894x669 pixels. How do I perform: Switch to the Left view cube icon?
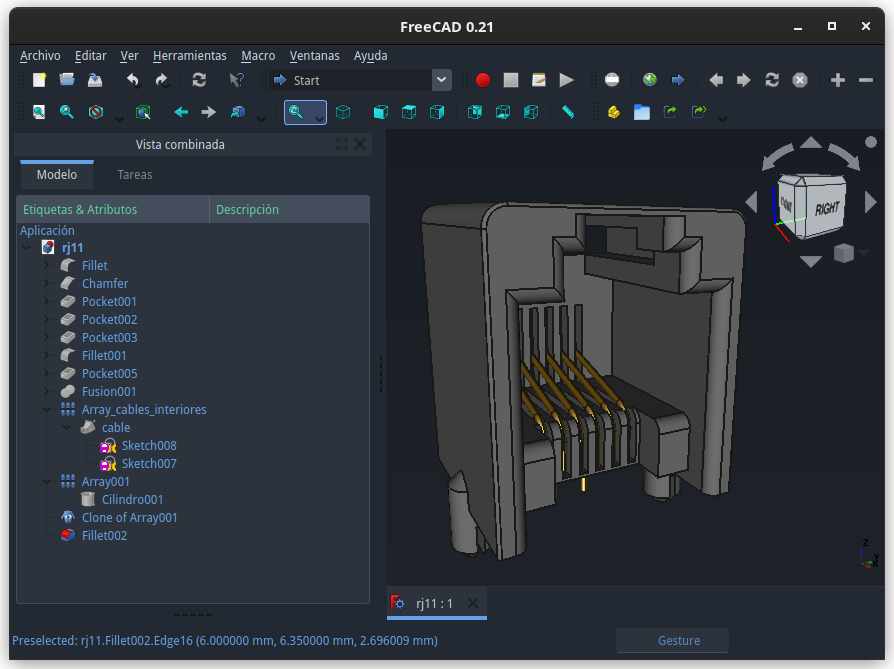point(531,112)
